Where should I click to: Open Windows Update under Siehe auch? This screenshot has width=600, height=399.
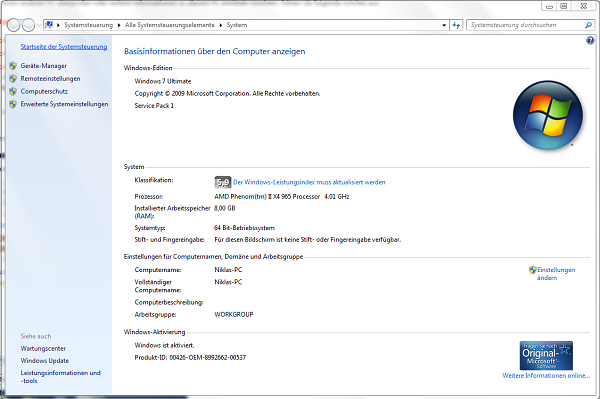pos(45,361)
